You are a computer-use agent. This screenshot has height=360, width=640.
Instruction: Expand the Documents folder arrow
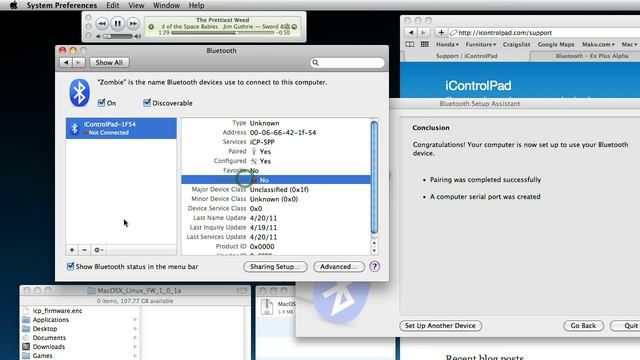tap(135, 338)
